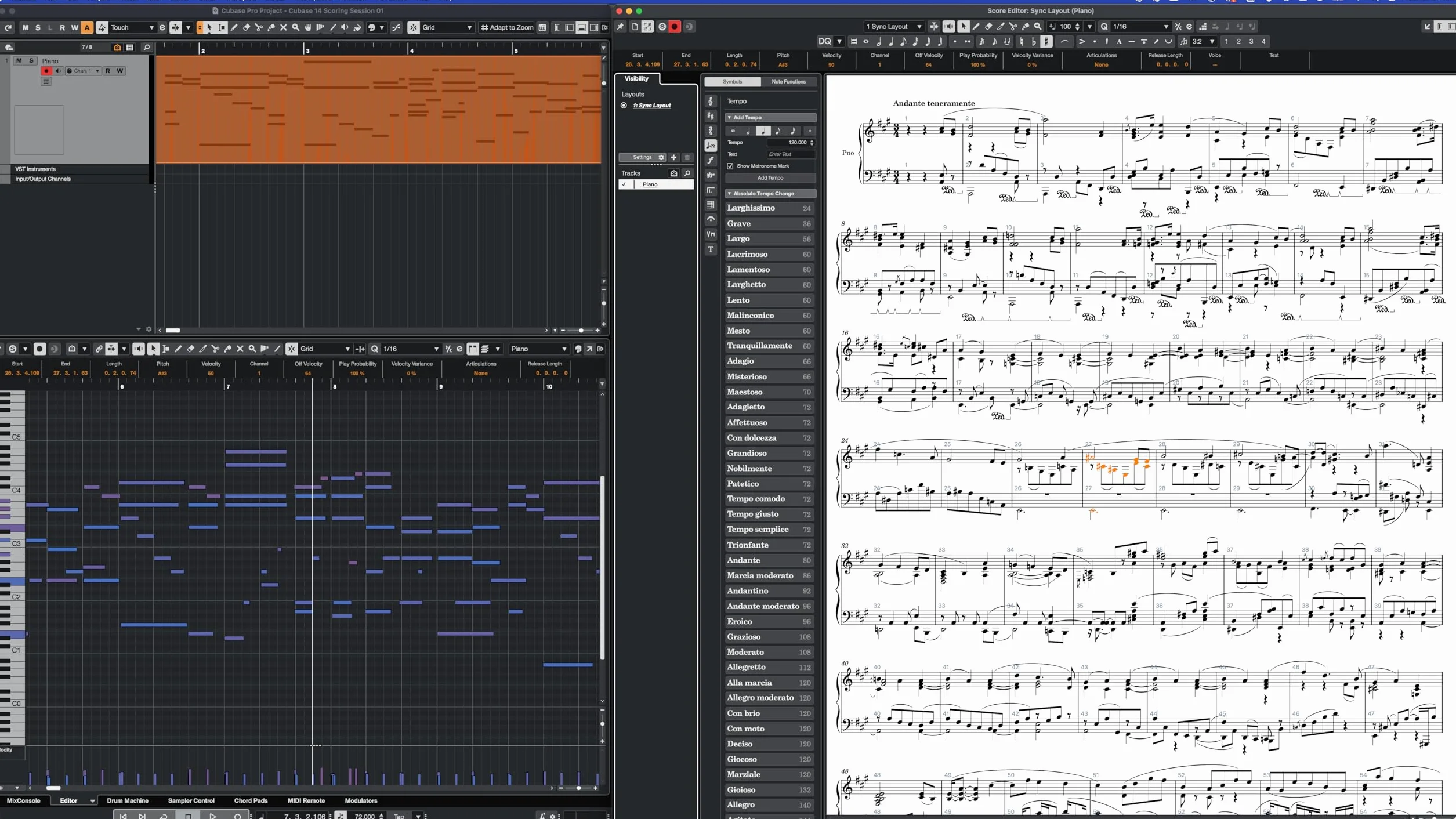Select Erase tool in Score Editor toolbar
The image size is (1456, 819).
tap(988, 27)
